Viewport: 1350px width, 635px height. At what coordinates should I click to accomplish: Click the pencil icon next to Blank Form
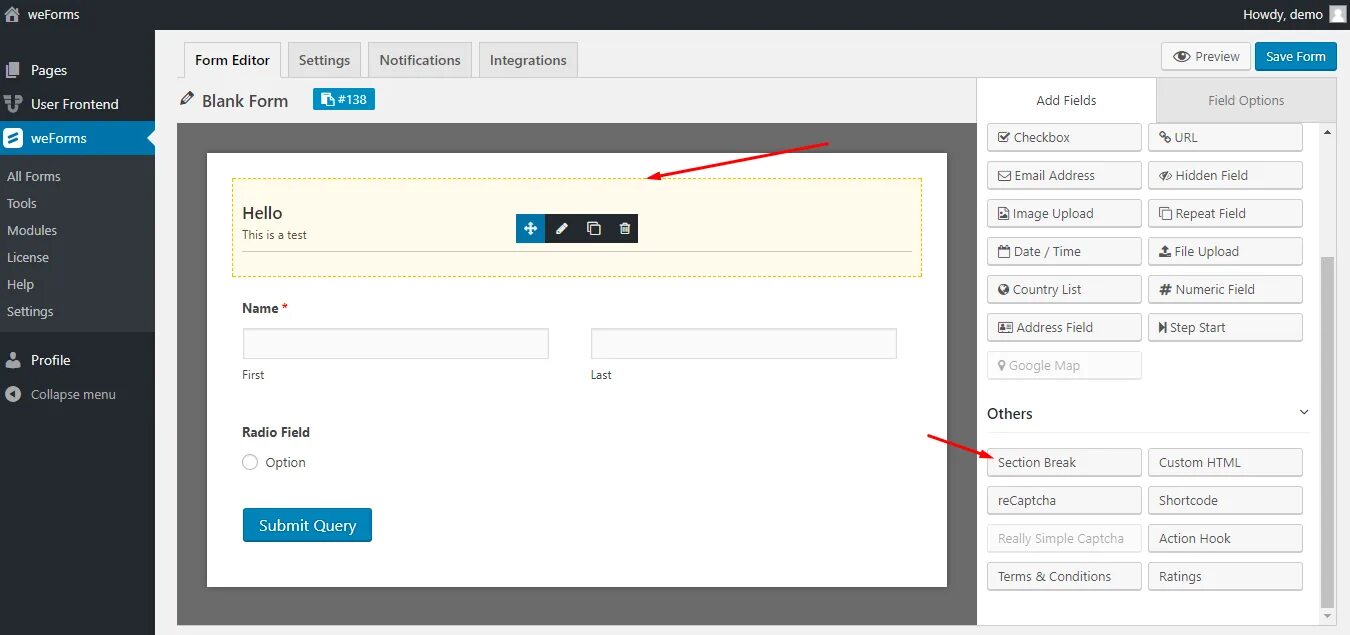click(x=186, y=100)
